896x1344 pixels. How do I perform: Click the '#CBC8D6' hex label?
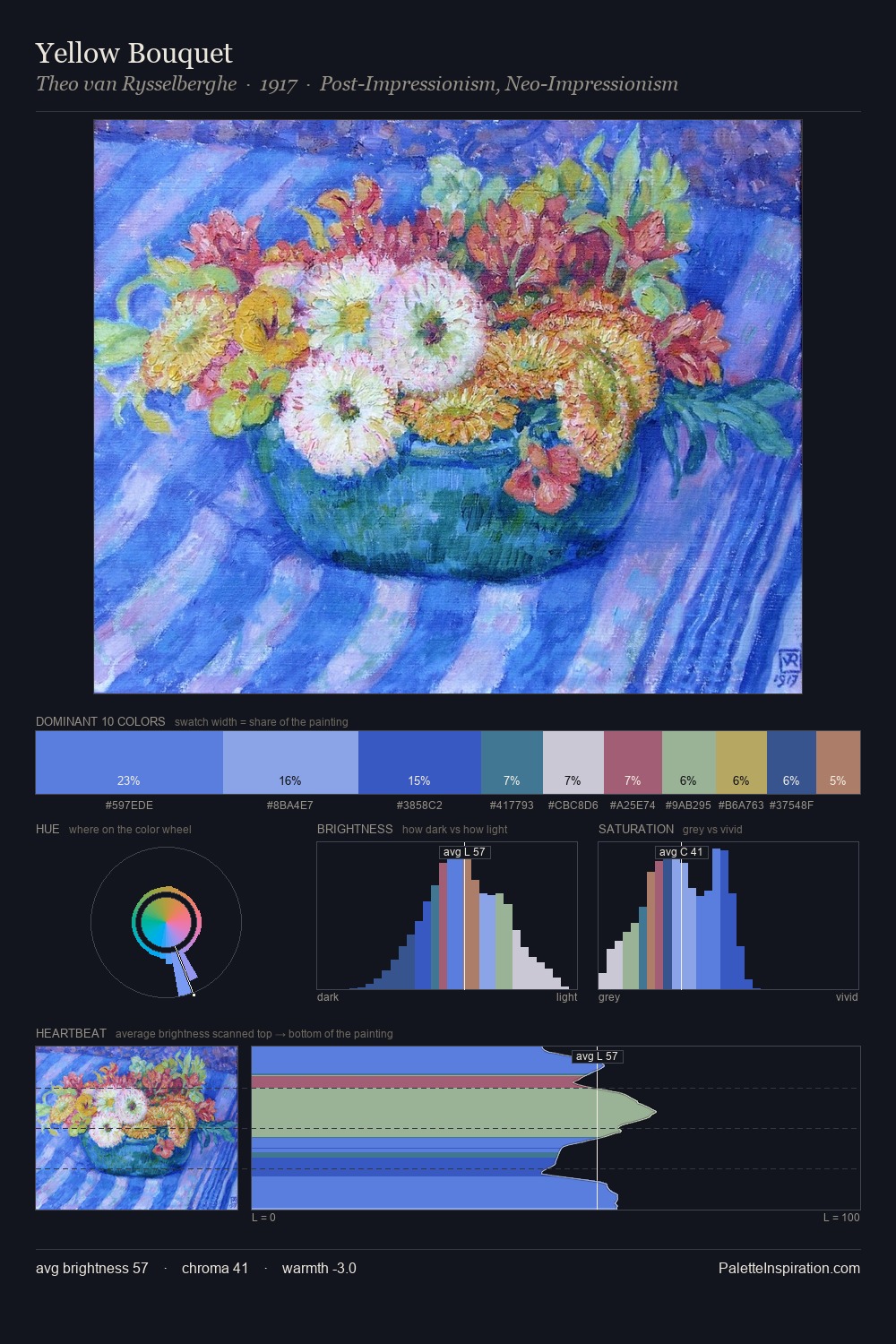pos(573,806)
